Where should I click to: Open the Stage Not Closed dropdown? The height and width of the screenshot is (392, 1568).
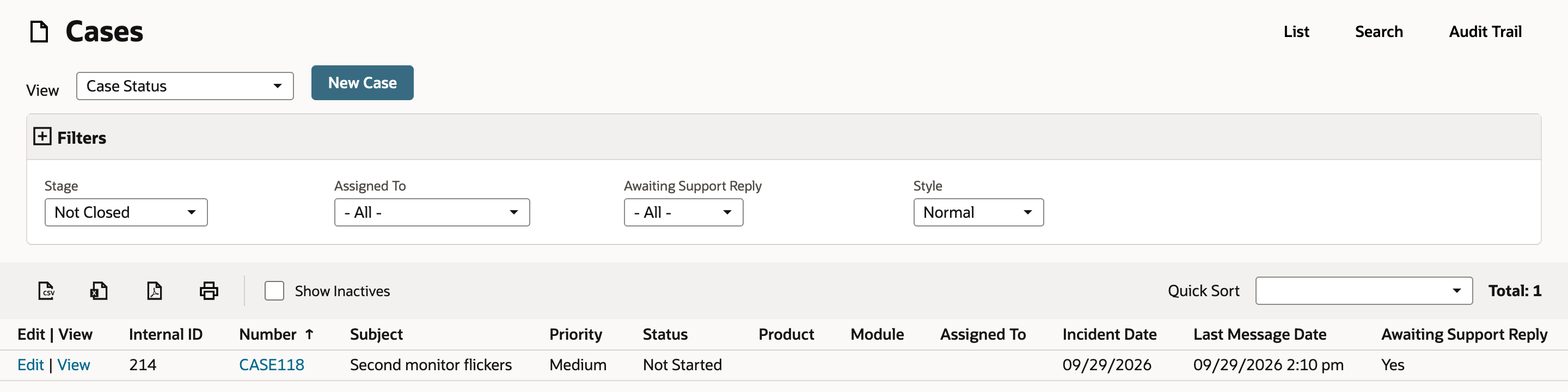(126, 212)
